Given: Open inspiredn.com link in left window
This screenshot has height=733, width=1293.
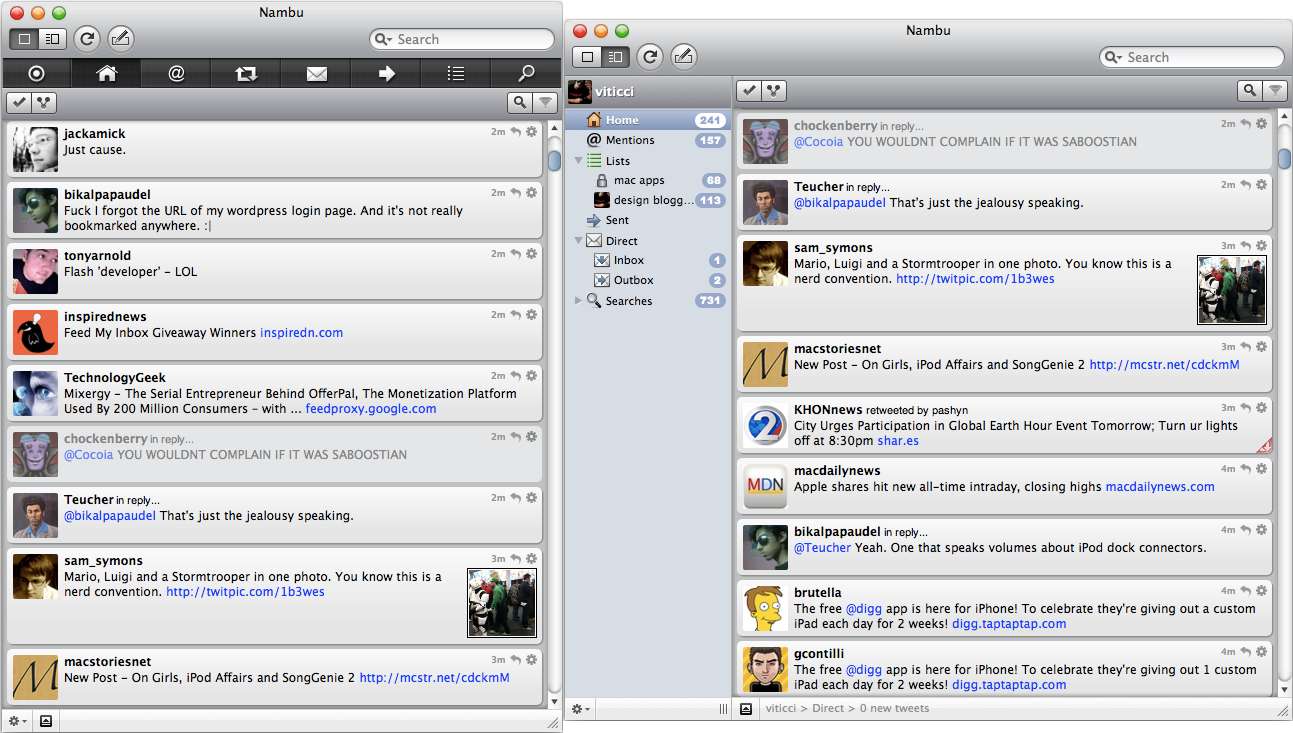Looking at the screenshot, I should pos(301,332).
